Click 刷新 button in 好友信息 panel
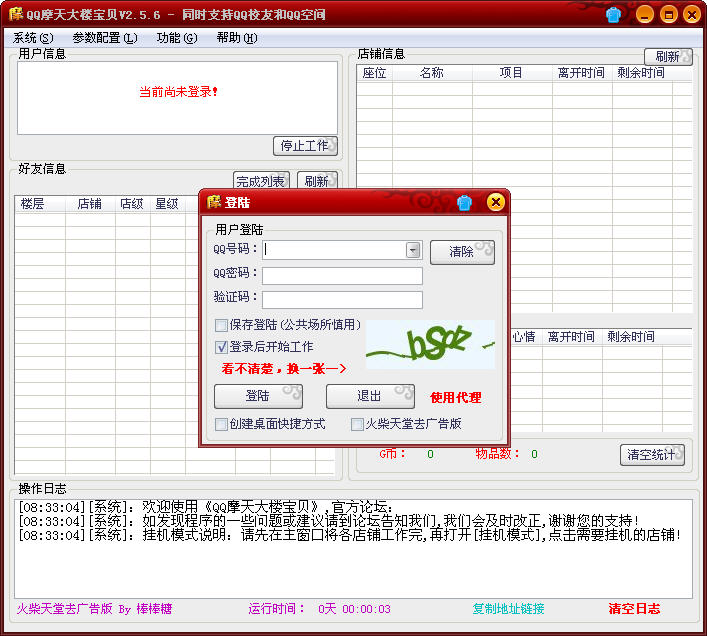 pyautogui.click(x=317, y=181)
